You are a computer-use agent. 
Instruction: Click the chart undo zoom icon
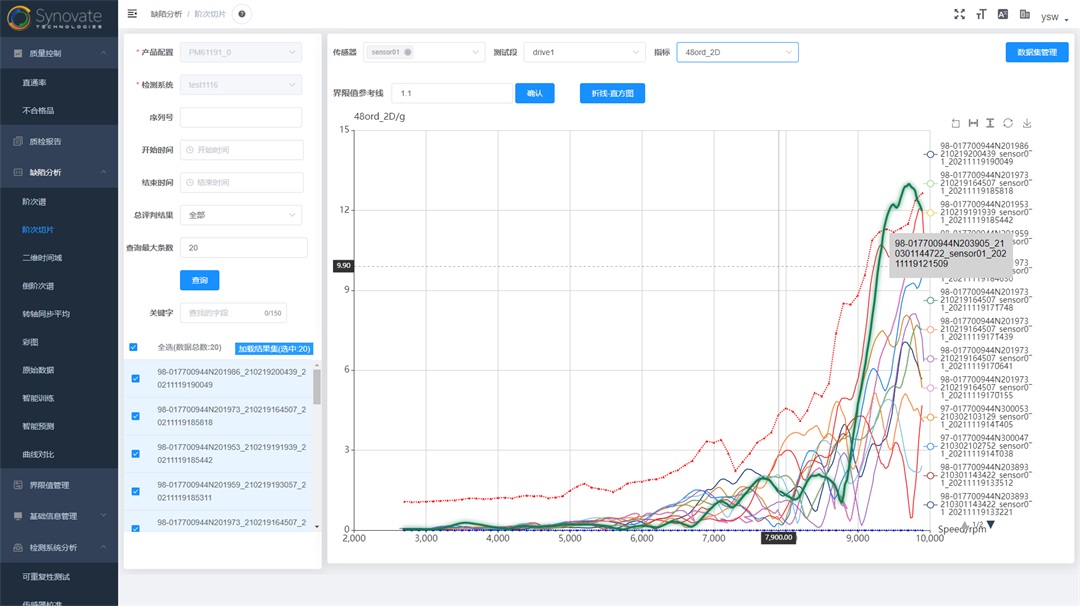pyautogui.click(x=955, y=123)
